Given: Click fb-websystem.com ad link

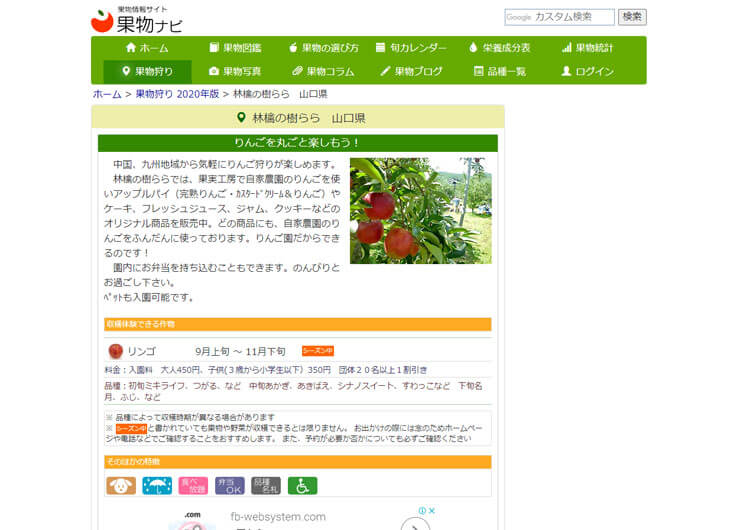Looking at the screenshot, I should pos(278,517).
